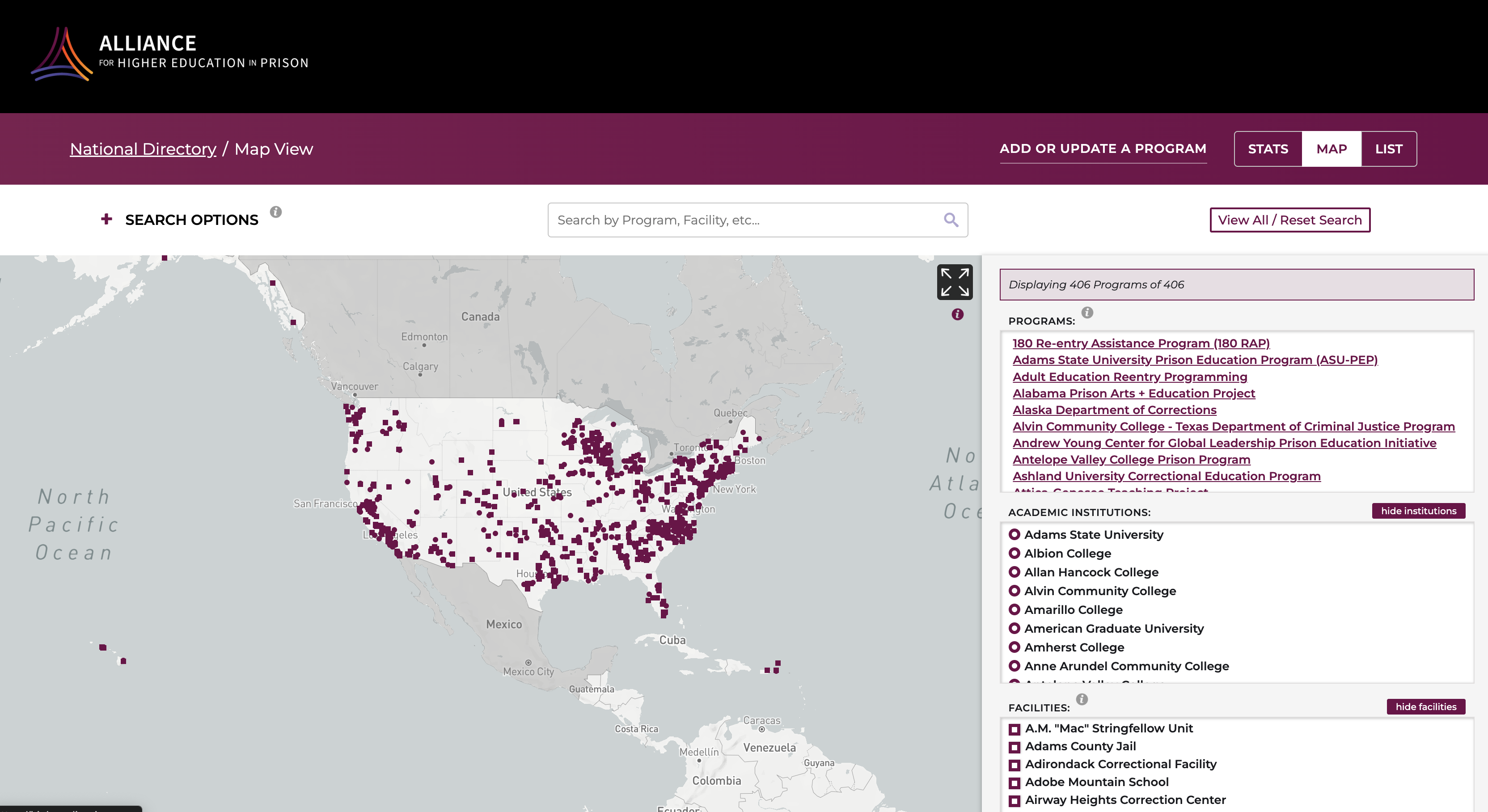Open Alaska Department of Corrections link
The image size is (1488, 812).
pyautogui.click(x=1114, y=410)
